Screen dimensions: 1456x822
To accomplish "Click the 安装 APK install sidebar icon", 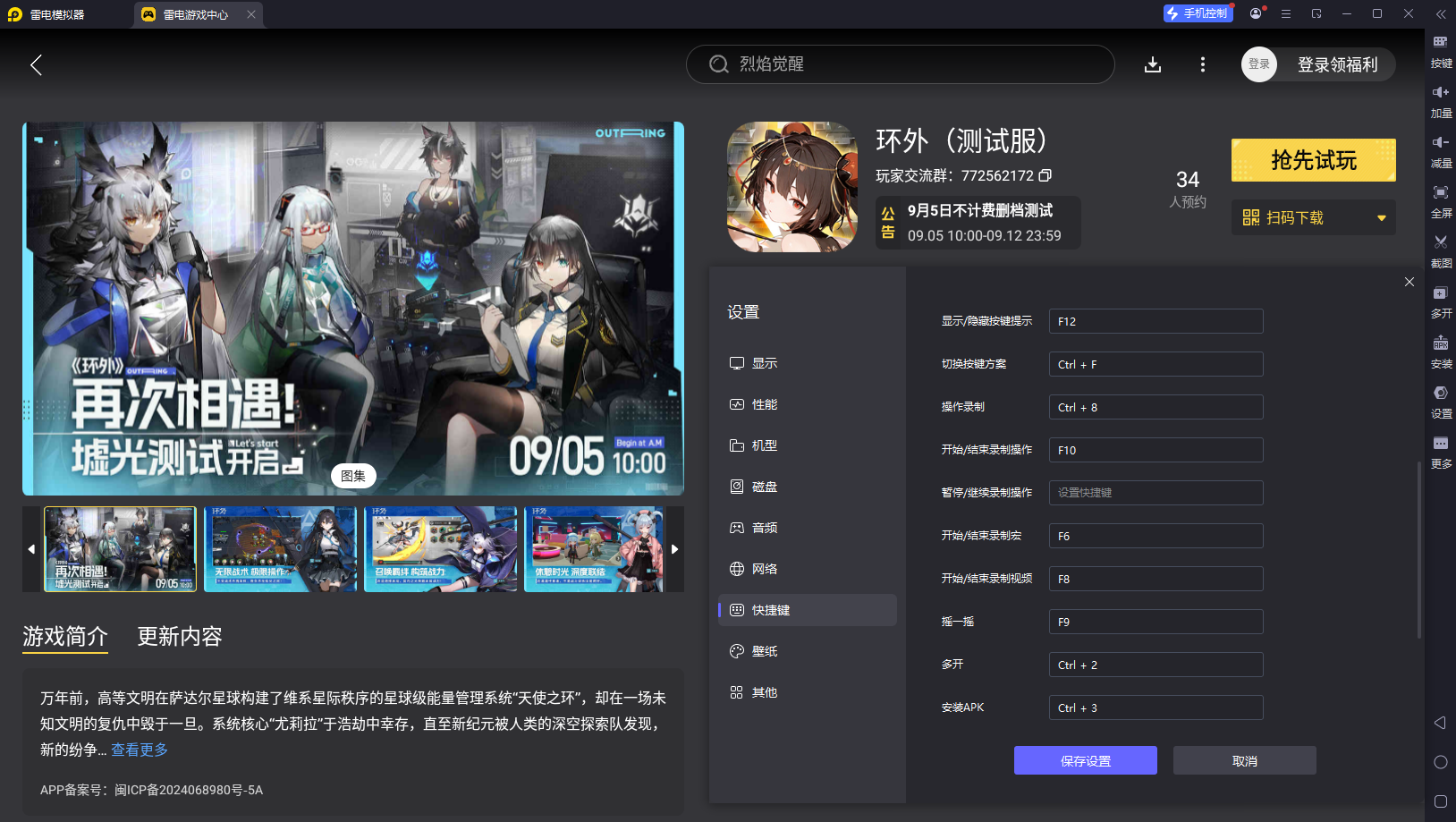I will pyautogui.click(x=1441, y=352).
